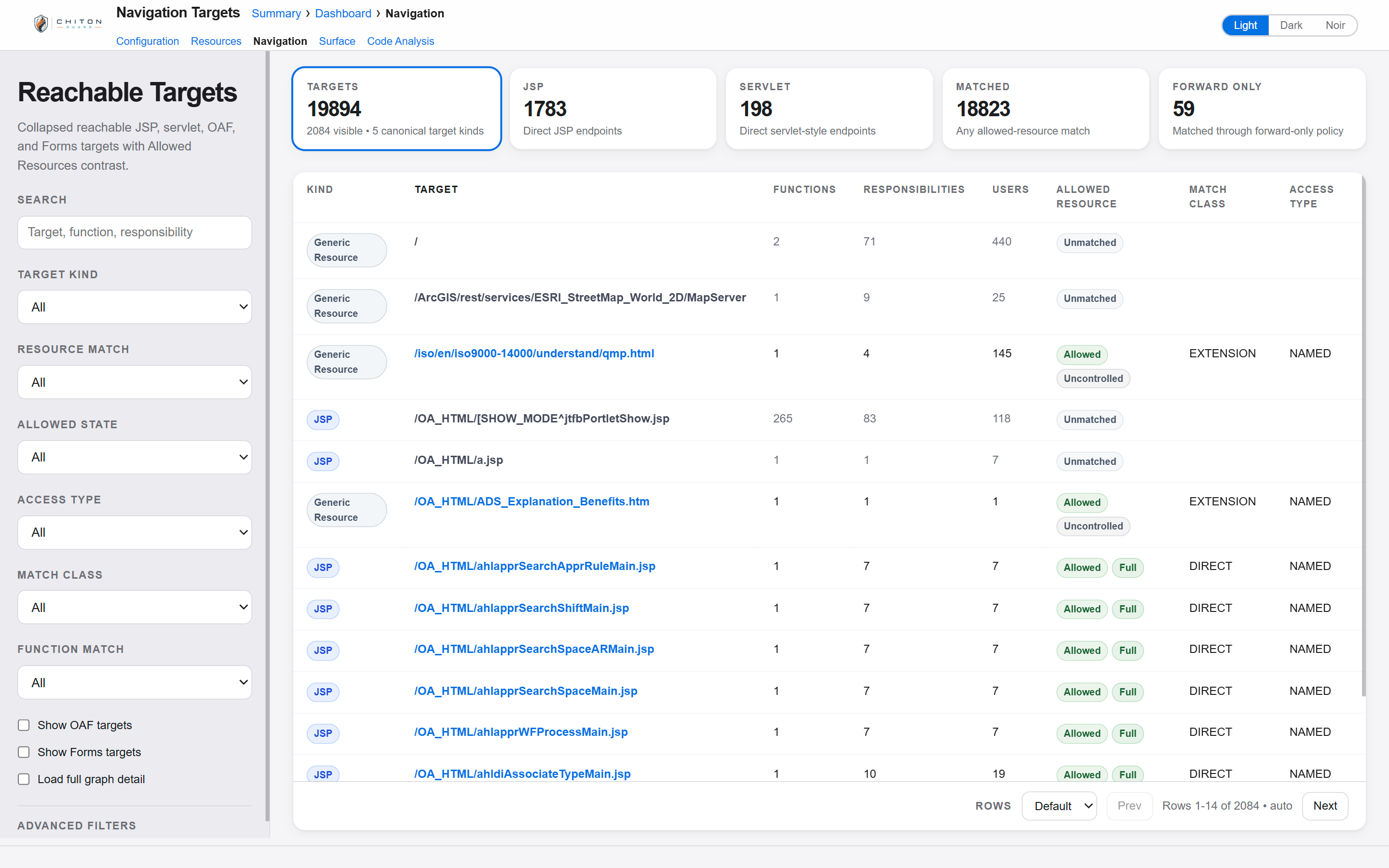
Task: Open the Match Class filter dropdown
Action: tap(135, 608)
